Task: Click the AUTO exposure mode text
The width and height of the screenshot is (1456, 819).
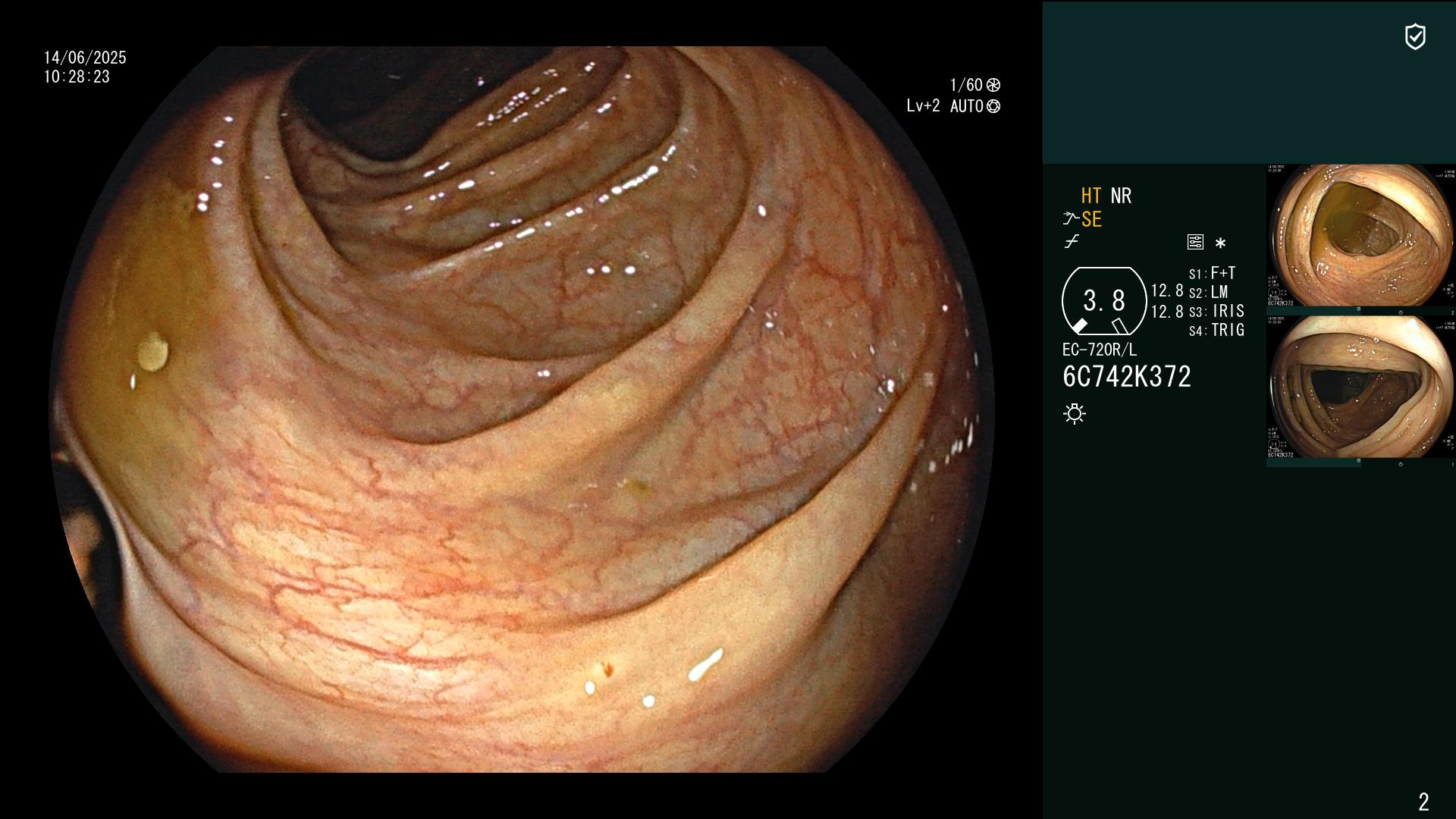Action: pyautogui.click(x=966, y=106)
